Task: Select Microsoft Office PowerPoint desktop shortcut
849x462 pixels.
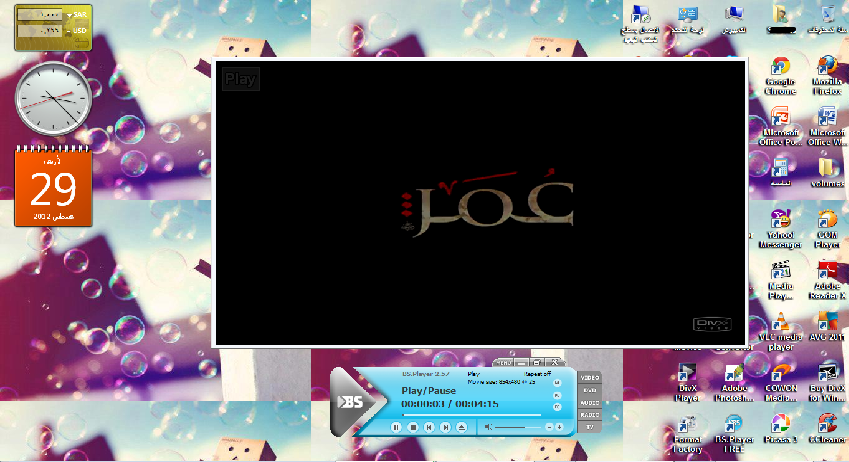Action: [x=780, y=127]
